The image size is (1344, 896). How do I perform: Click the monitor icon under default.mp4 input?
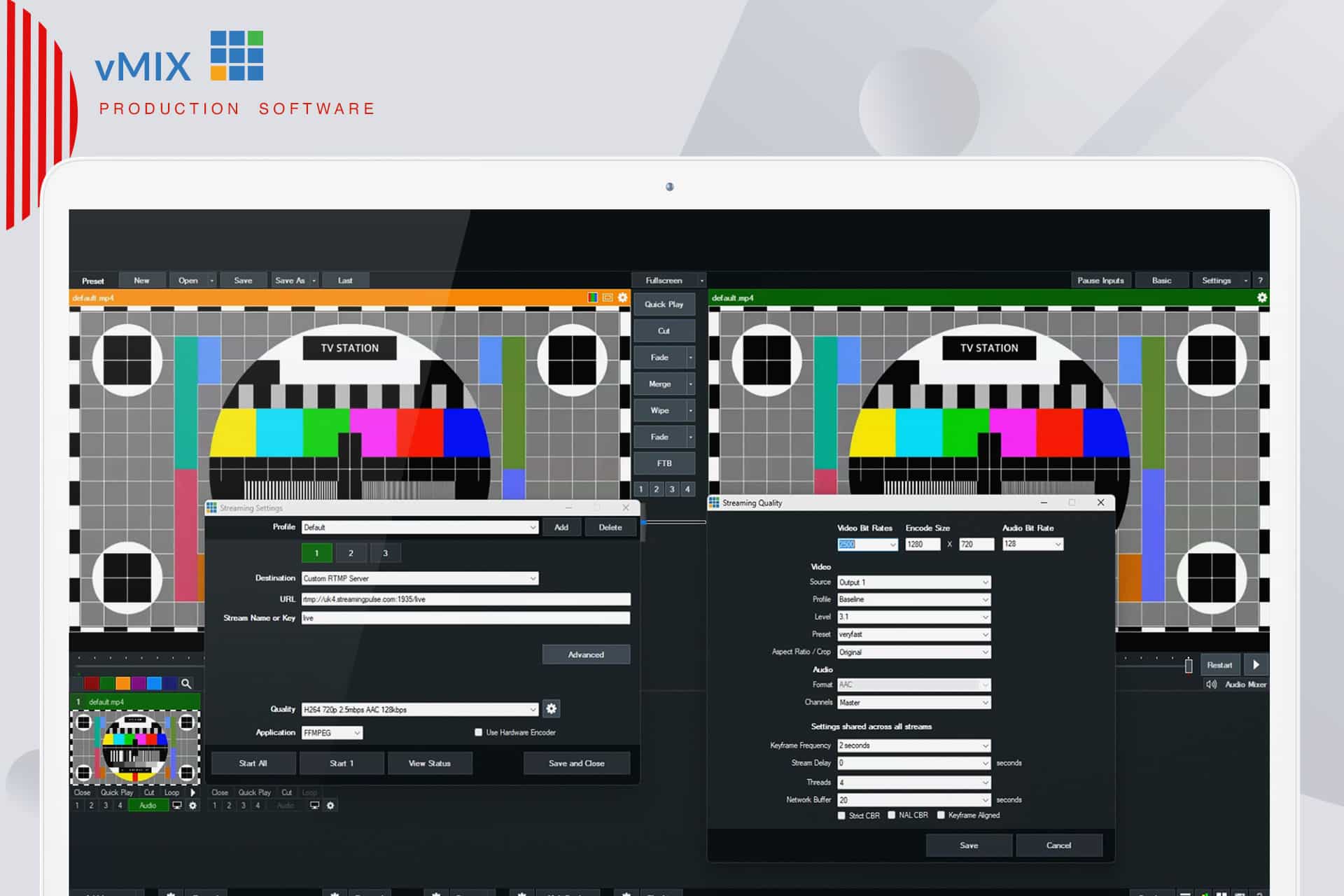[177, 806]
